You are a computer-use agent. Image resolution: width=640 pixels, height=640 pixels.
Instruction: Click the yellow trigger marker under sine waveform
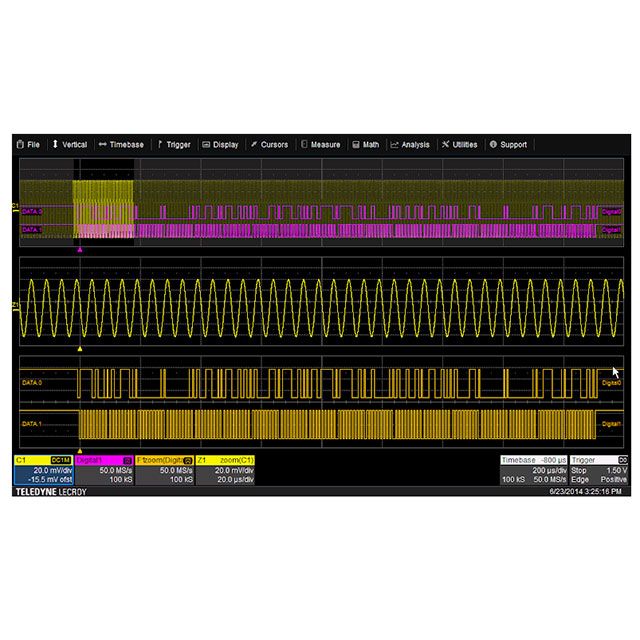pos(79,350)
